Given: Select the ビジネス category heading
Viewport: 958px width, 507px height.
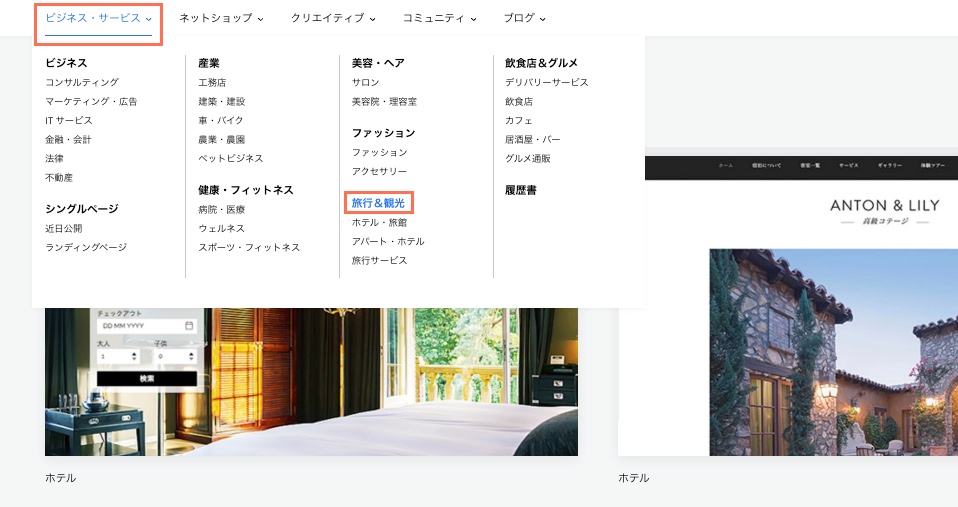Looking at the screenshot, I should tap(66, 63).
